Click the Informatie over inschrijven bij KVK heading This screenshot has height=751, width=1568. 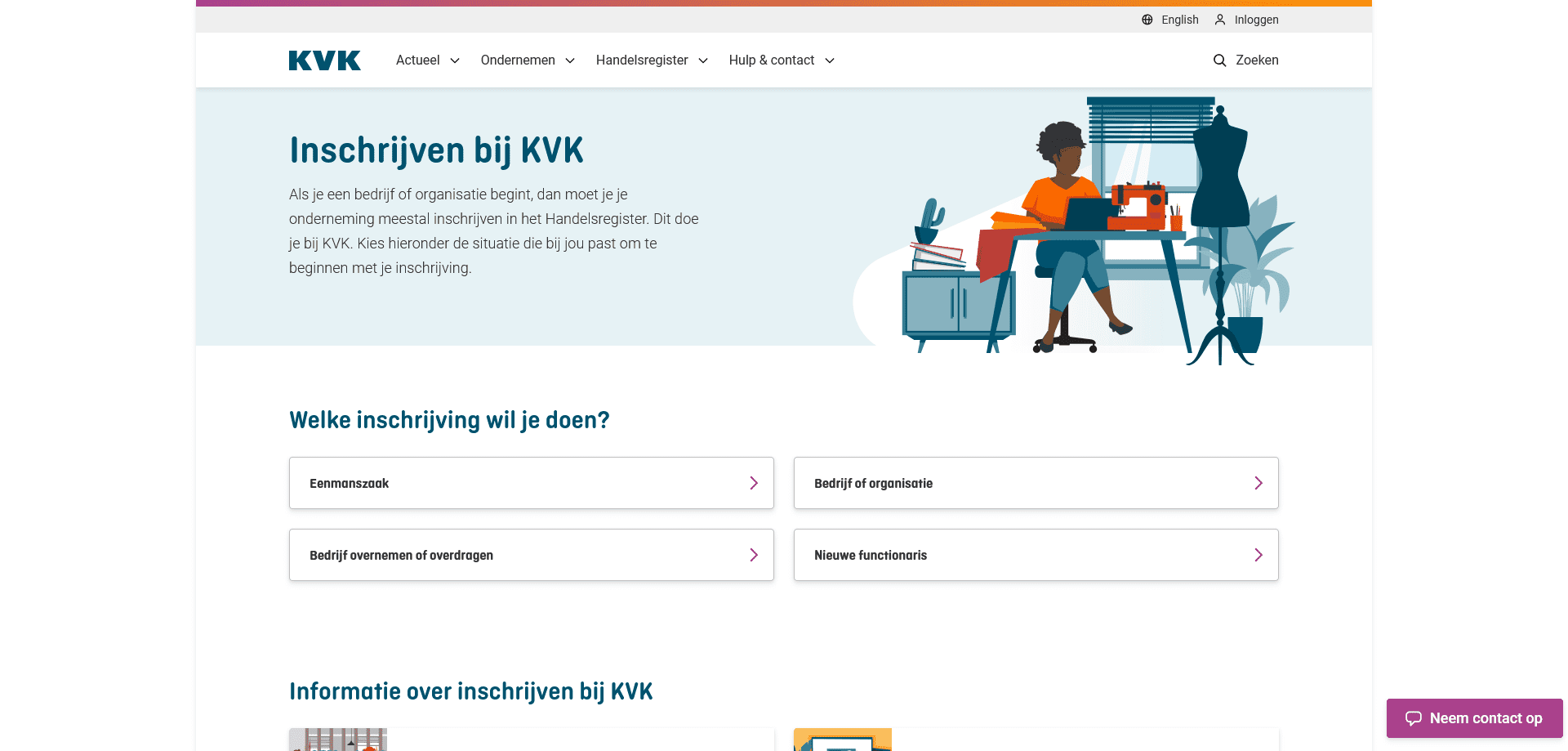tap(471, 691)
